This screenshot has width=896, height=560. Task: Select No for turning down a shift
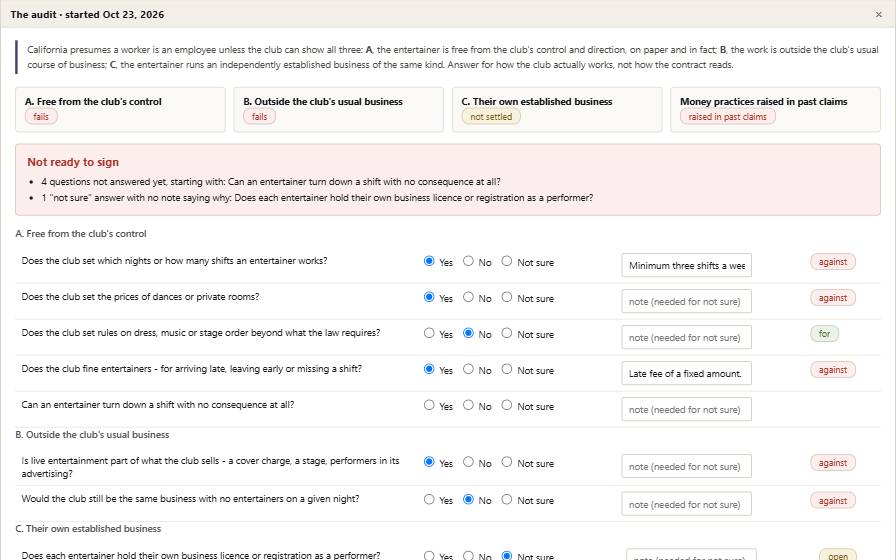pos(468,405)
